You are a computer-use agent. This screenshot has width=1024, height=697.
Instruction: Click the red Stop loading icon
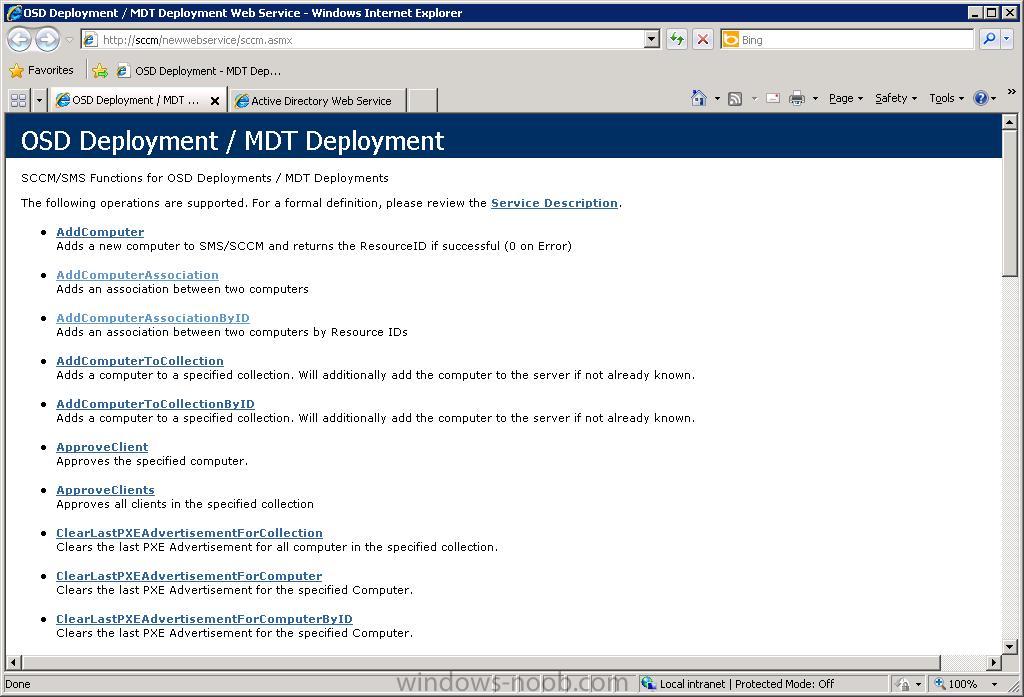703,40
